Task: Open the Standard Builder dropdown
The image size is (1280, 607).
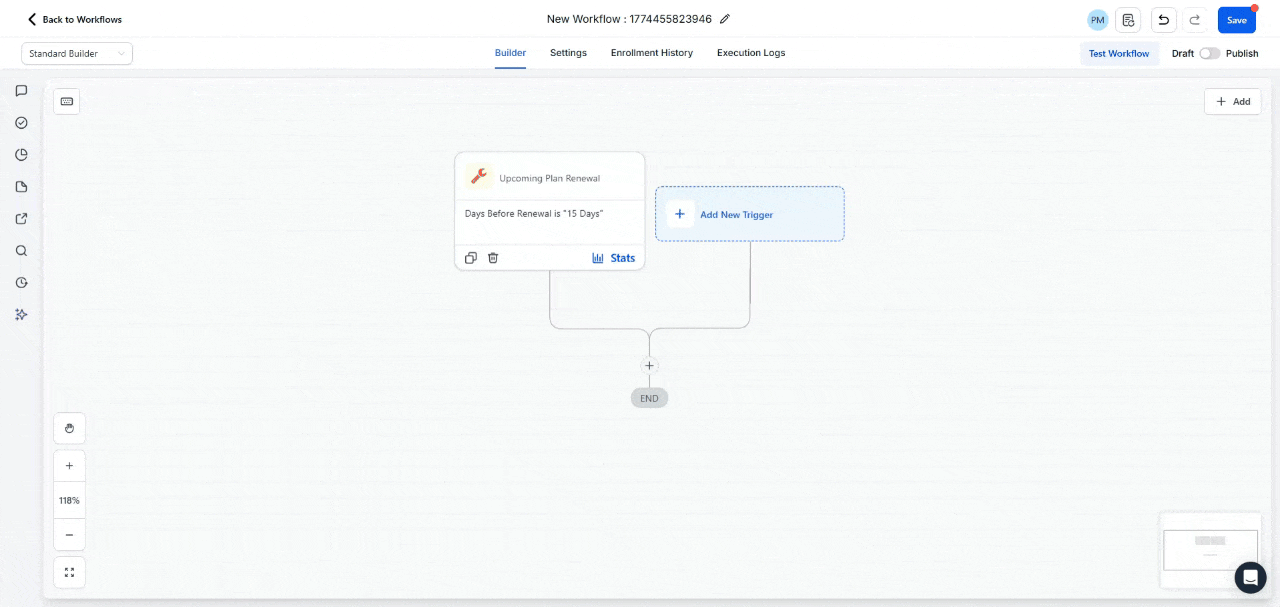Action: pos(77,53)
